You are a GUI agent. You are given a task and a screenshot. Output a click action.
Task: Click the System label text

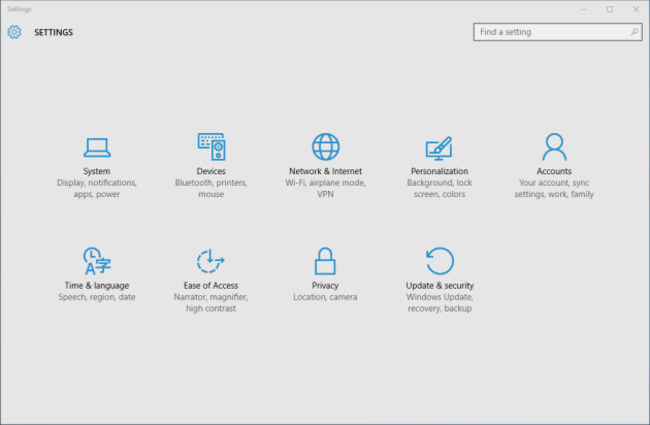[97, 171]
